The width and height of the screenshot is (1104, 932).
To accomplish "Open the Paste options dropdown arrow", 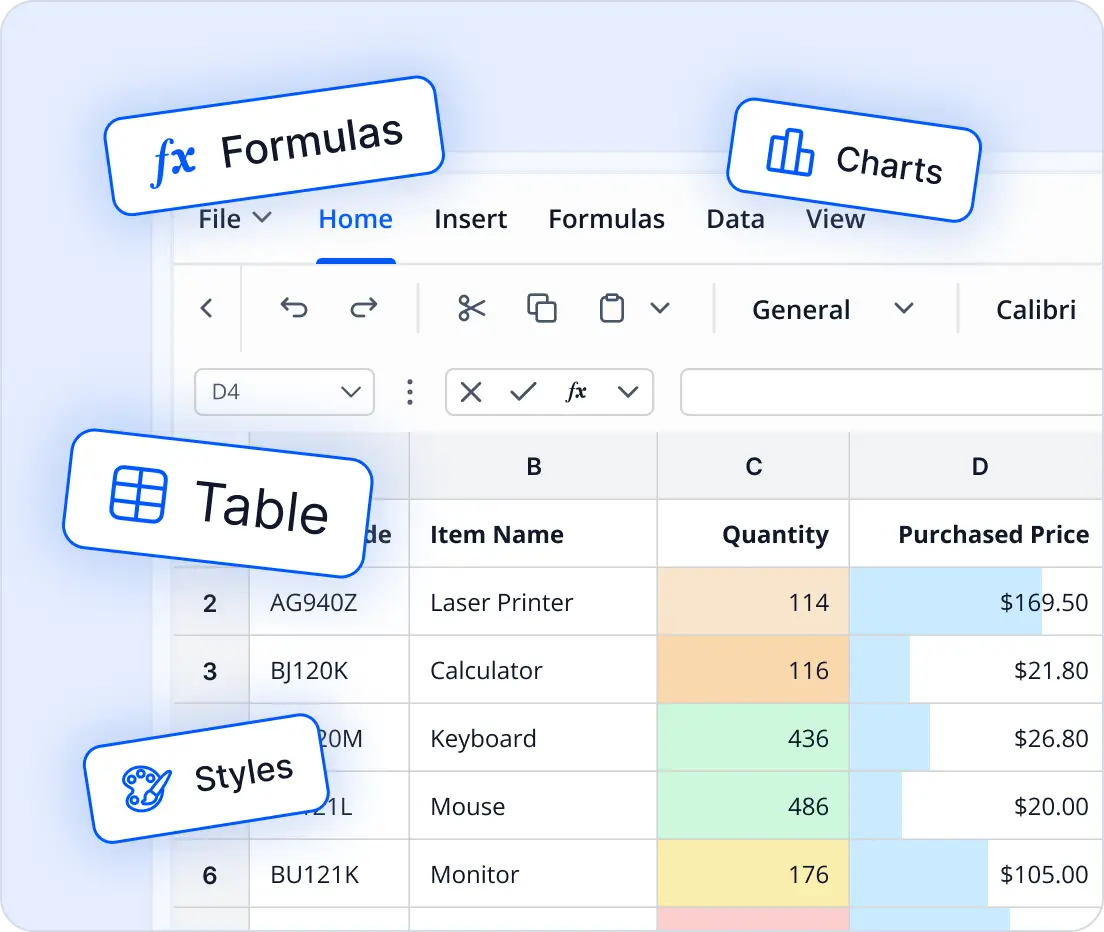I will pyautogui.click(x=660, y=309).
